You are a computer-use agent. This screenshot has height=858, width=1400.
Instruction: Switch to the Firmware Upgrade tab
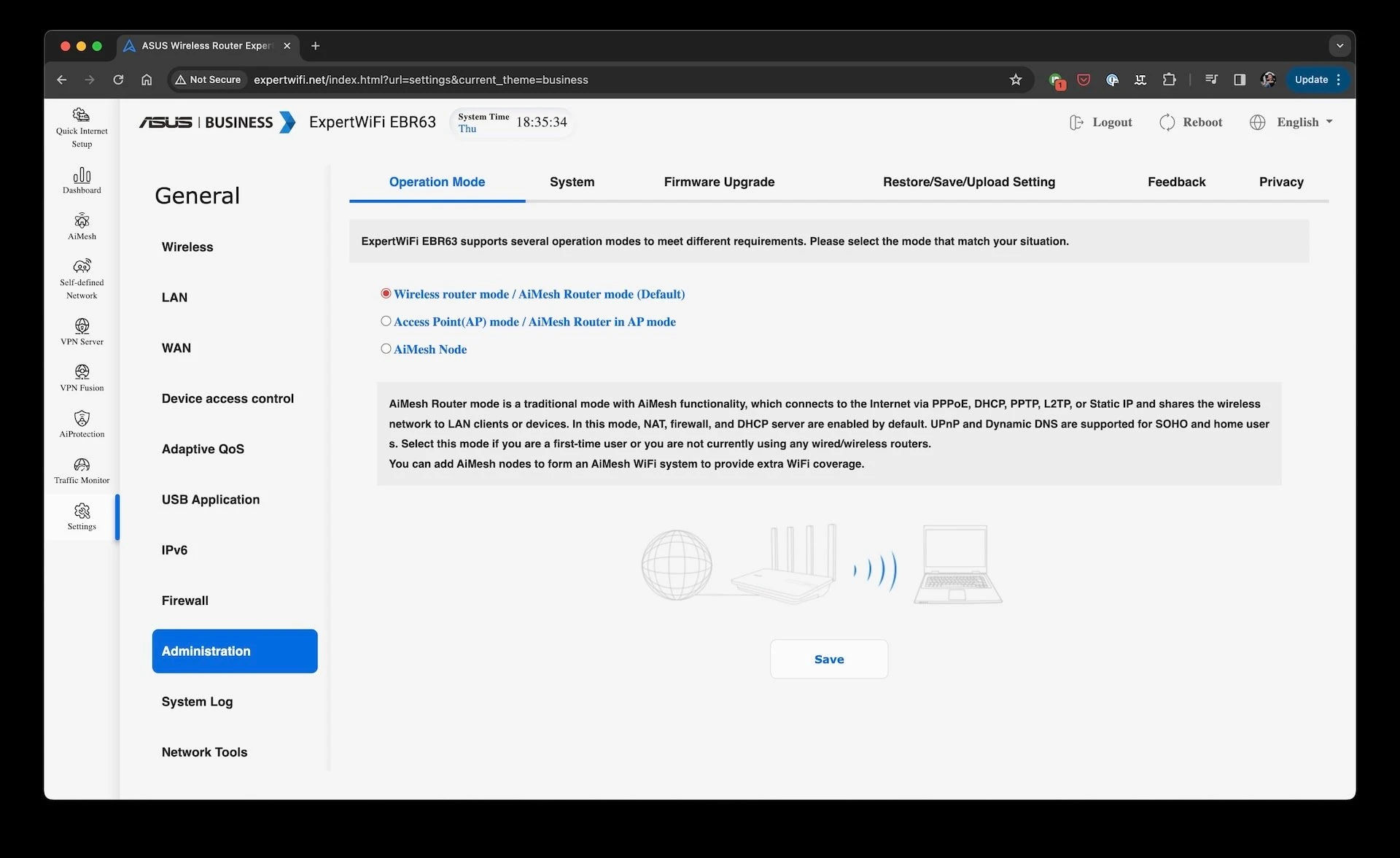point(719,182)
